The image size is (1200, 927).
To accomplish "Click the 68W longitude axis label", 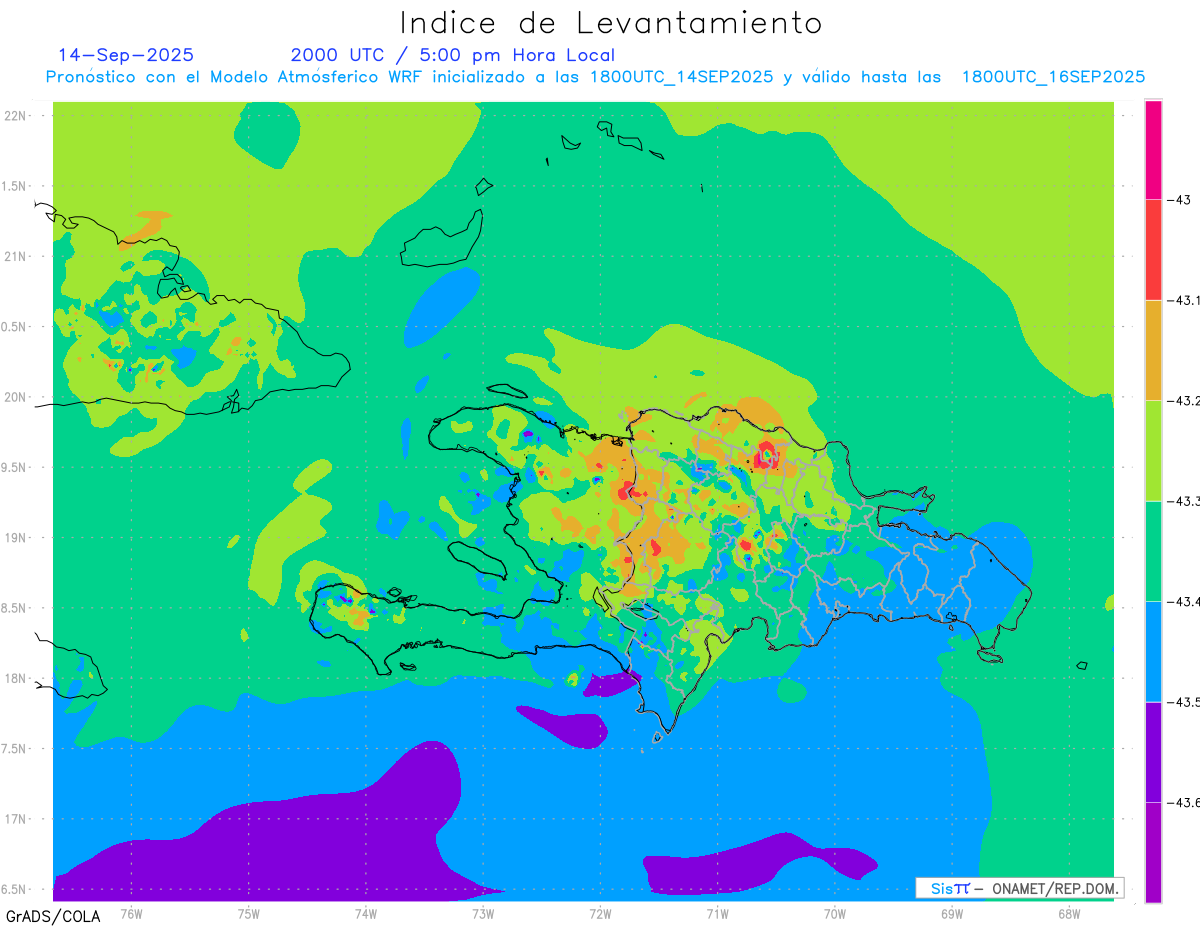I will point(1069,913).
